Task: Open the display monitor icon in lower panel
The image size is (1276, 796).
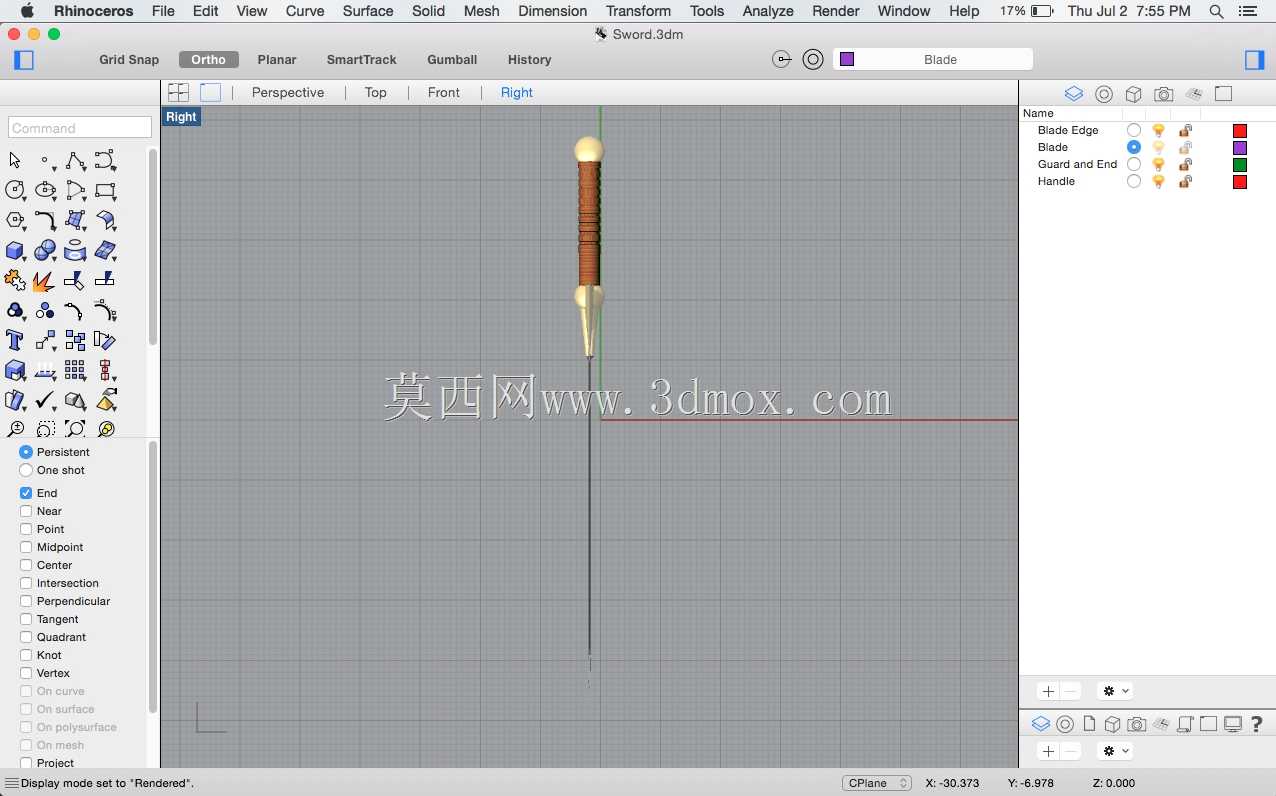Action: [1233, 724]
